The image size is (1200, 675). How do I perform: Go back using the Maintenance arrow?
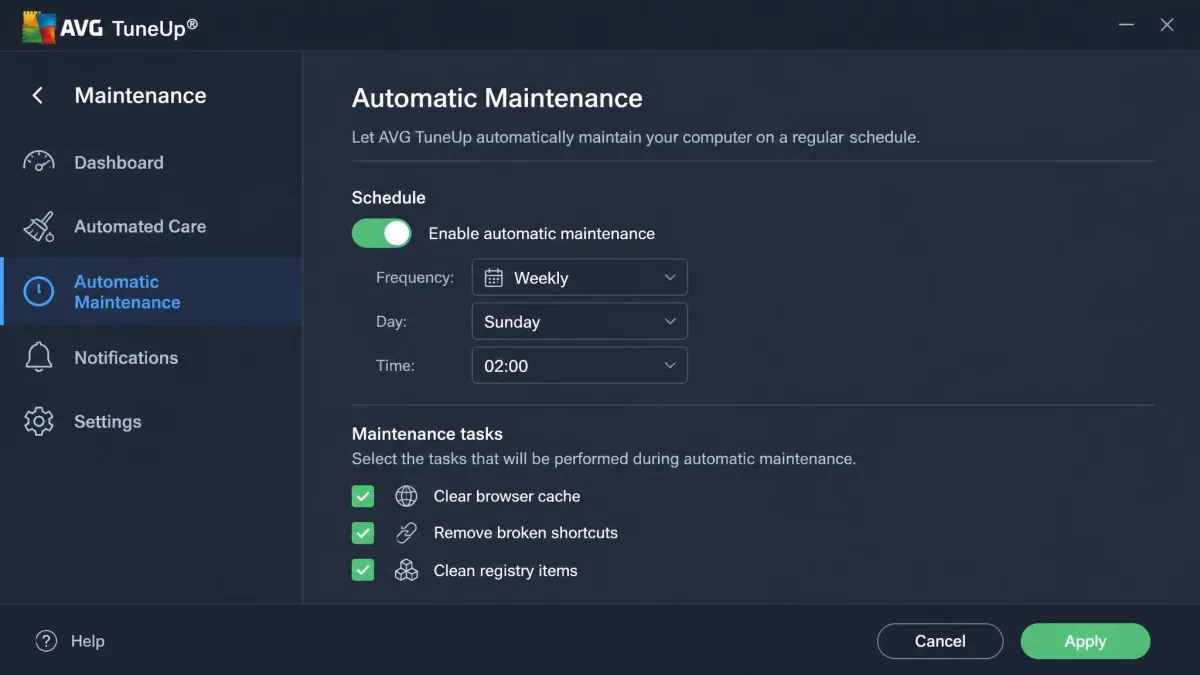tap(38, 96)
